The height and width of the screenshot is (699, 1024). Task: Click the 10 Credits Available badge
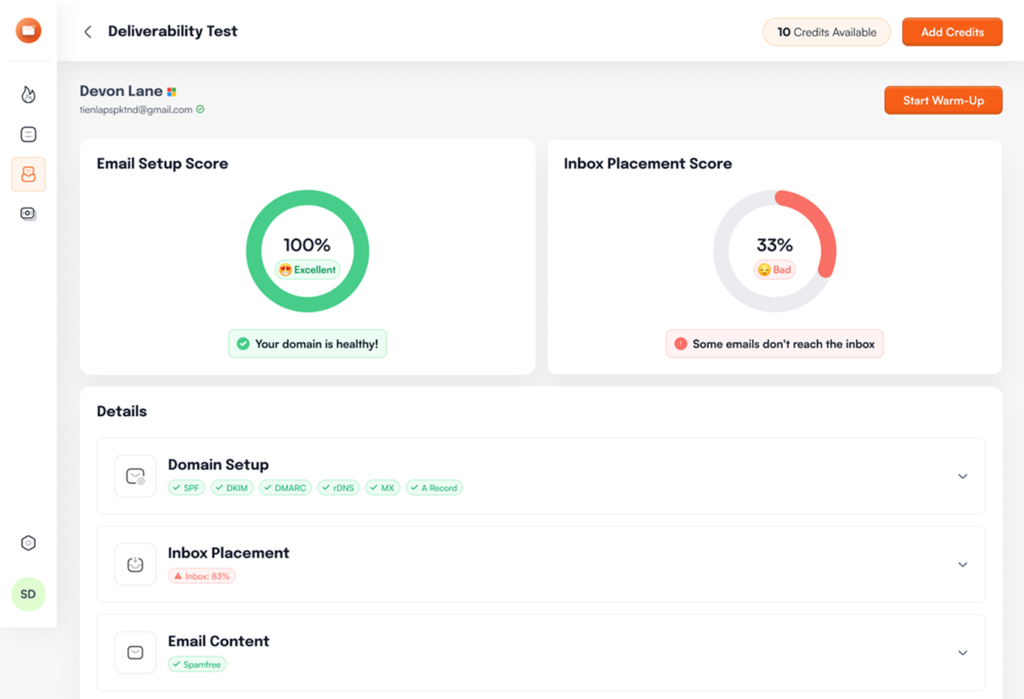click(x=826, y=32)
